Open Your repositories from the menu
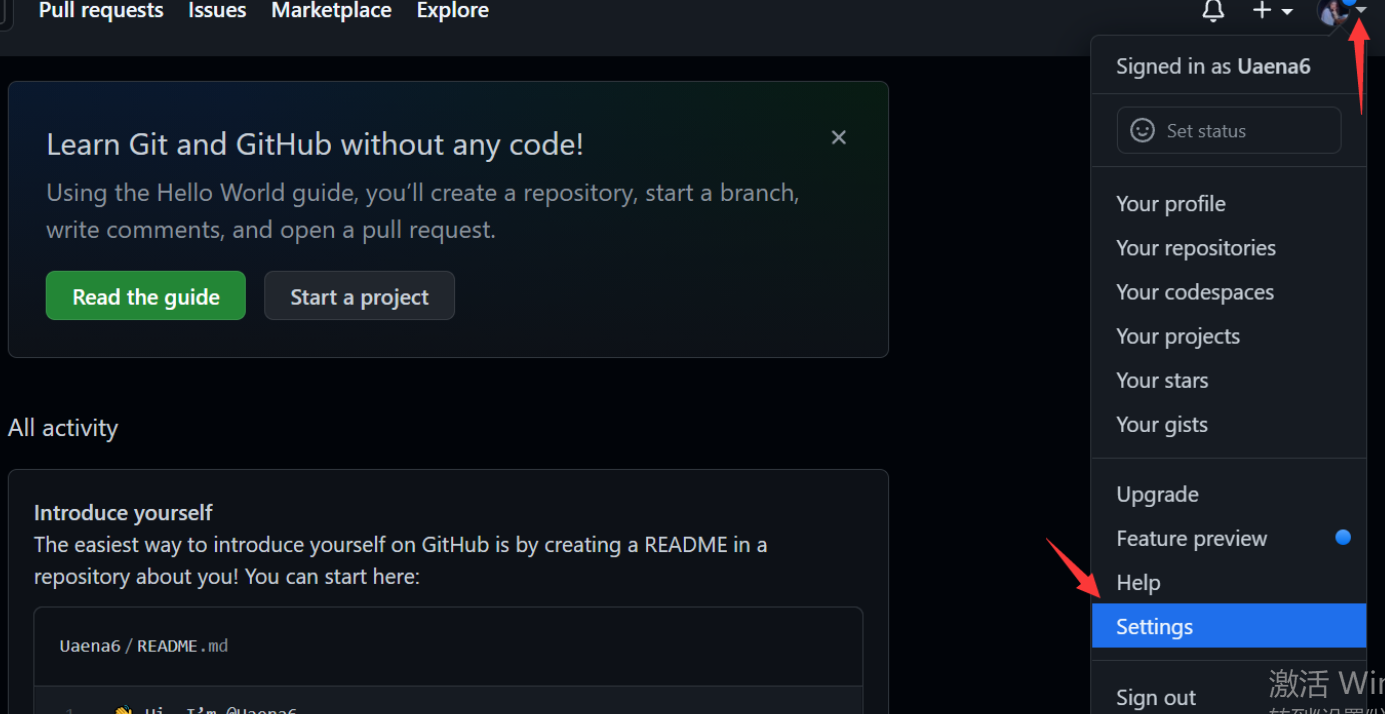The image size is (1385, 714). (x=1228, y=248)
